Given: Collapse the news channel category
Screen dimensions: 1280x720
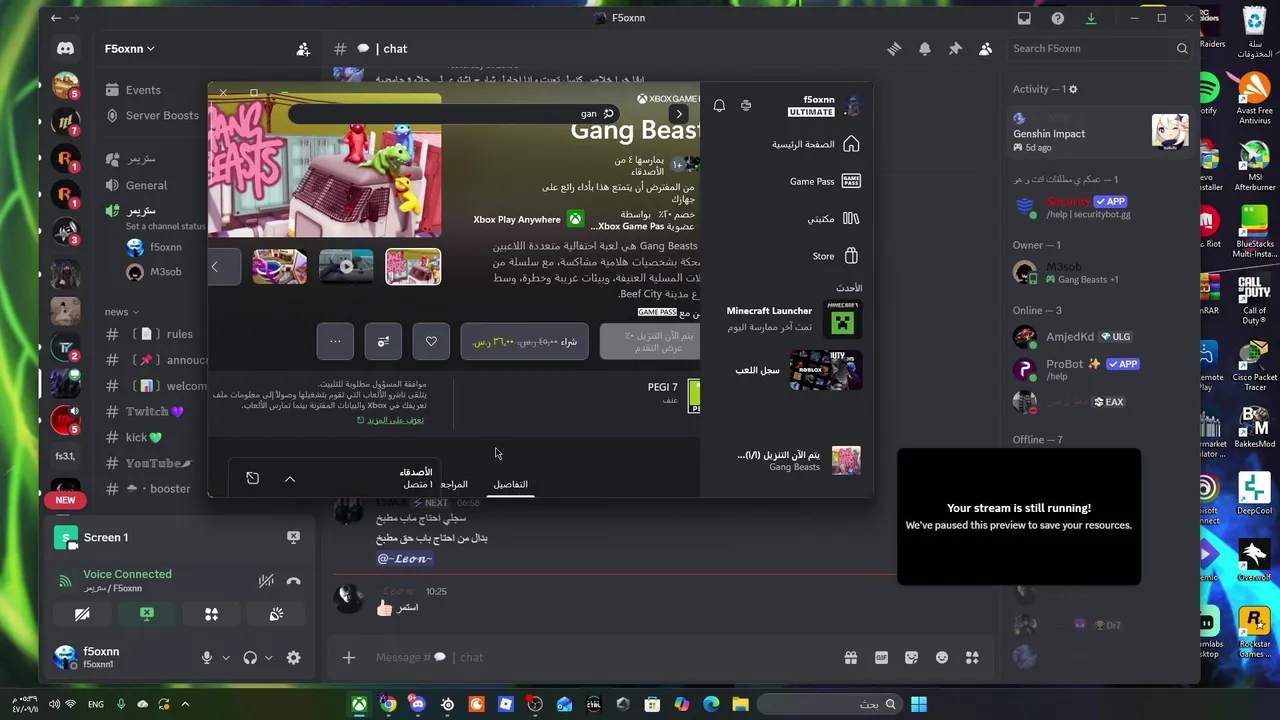Looking at the screenshot, I should (122, 311).
